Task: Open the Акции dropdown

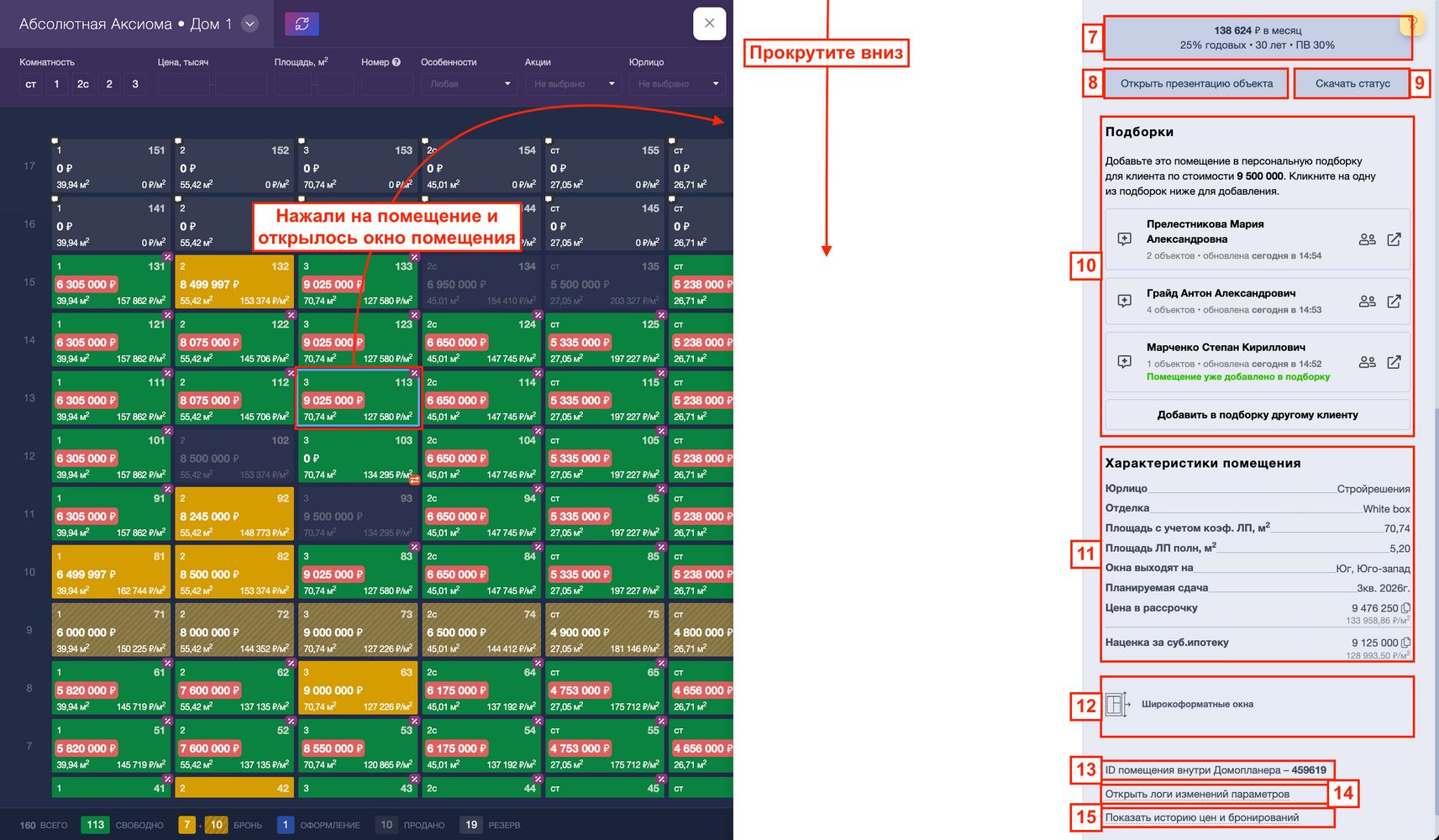Action: pos(574,84)
